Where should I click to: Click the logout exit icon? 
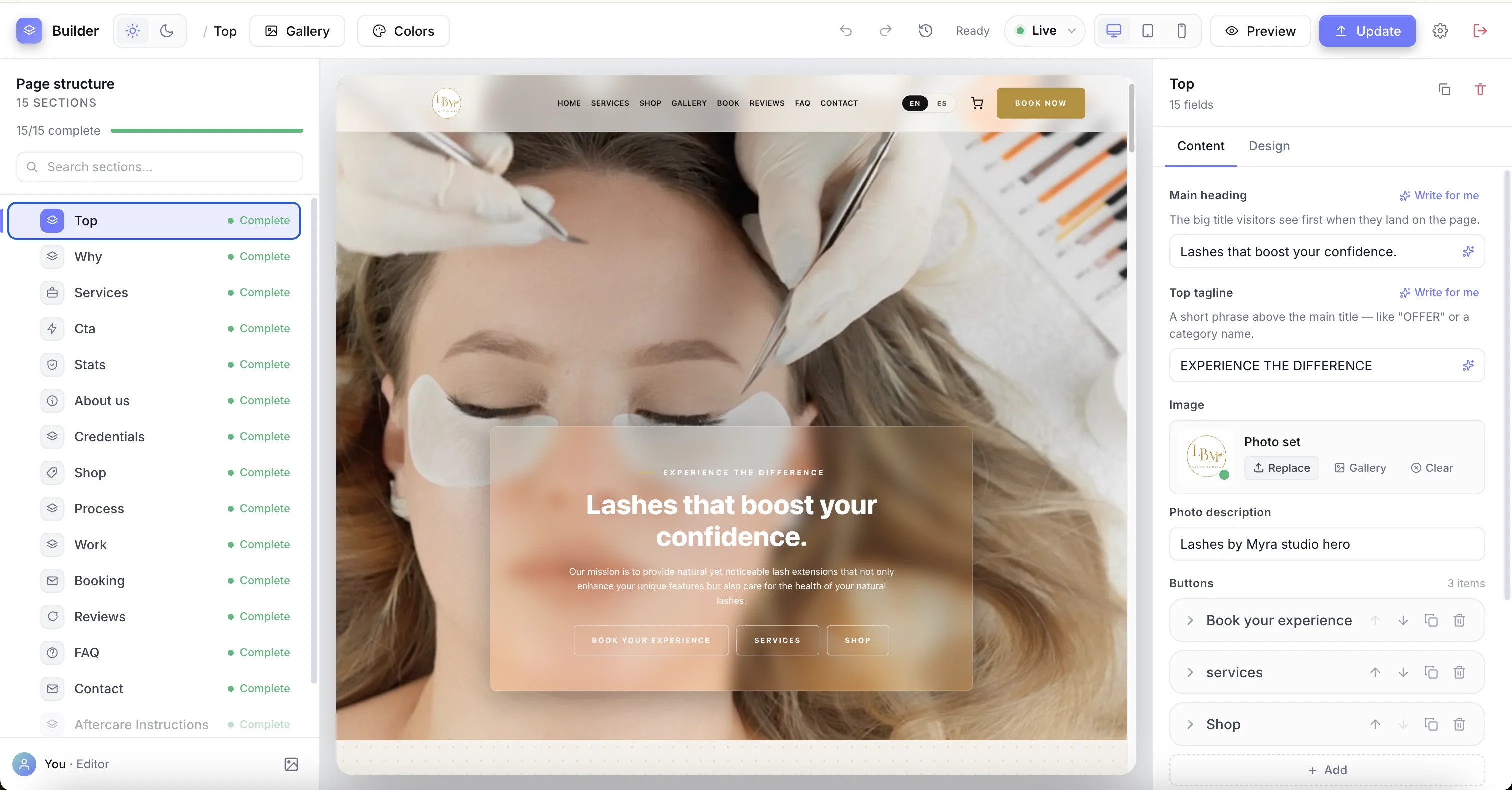pyautogui.click(x=1480, y=30)
